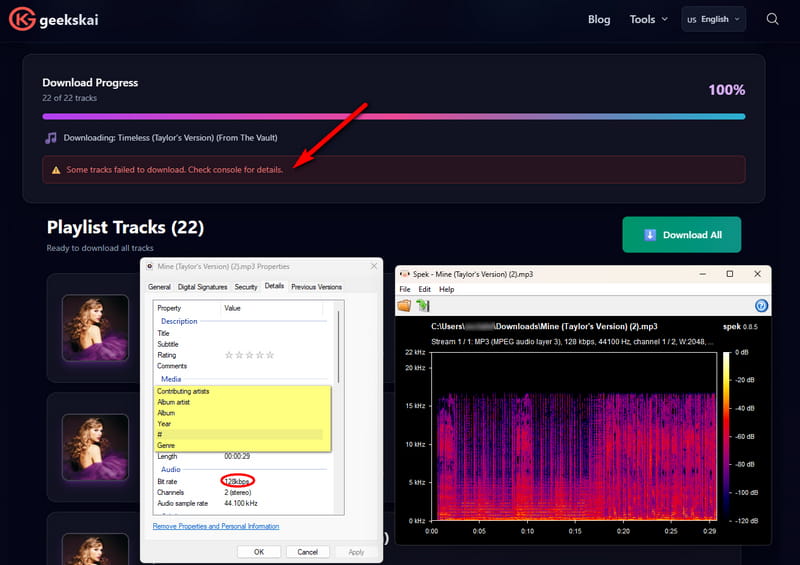Select the Details tab in Properties
800x565 pixels.
pyautogui.click(x=274, y=286)
